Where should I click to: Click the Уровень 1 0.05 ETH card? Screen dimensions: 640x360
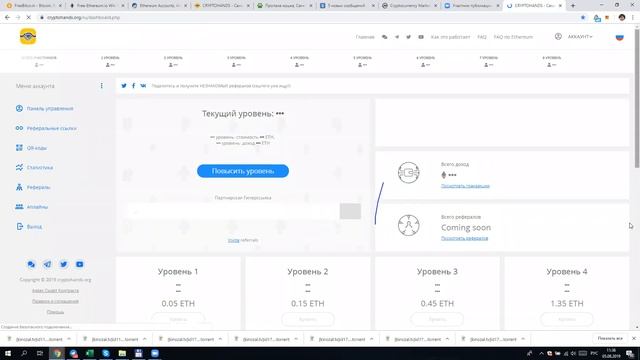(178, 293)
